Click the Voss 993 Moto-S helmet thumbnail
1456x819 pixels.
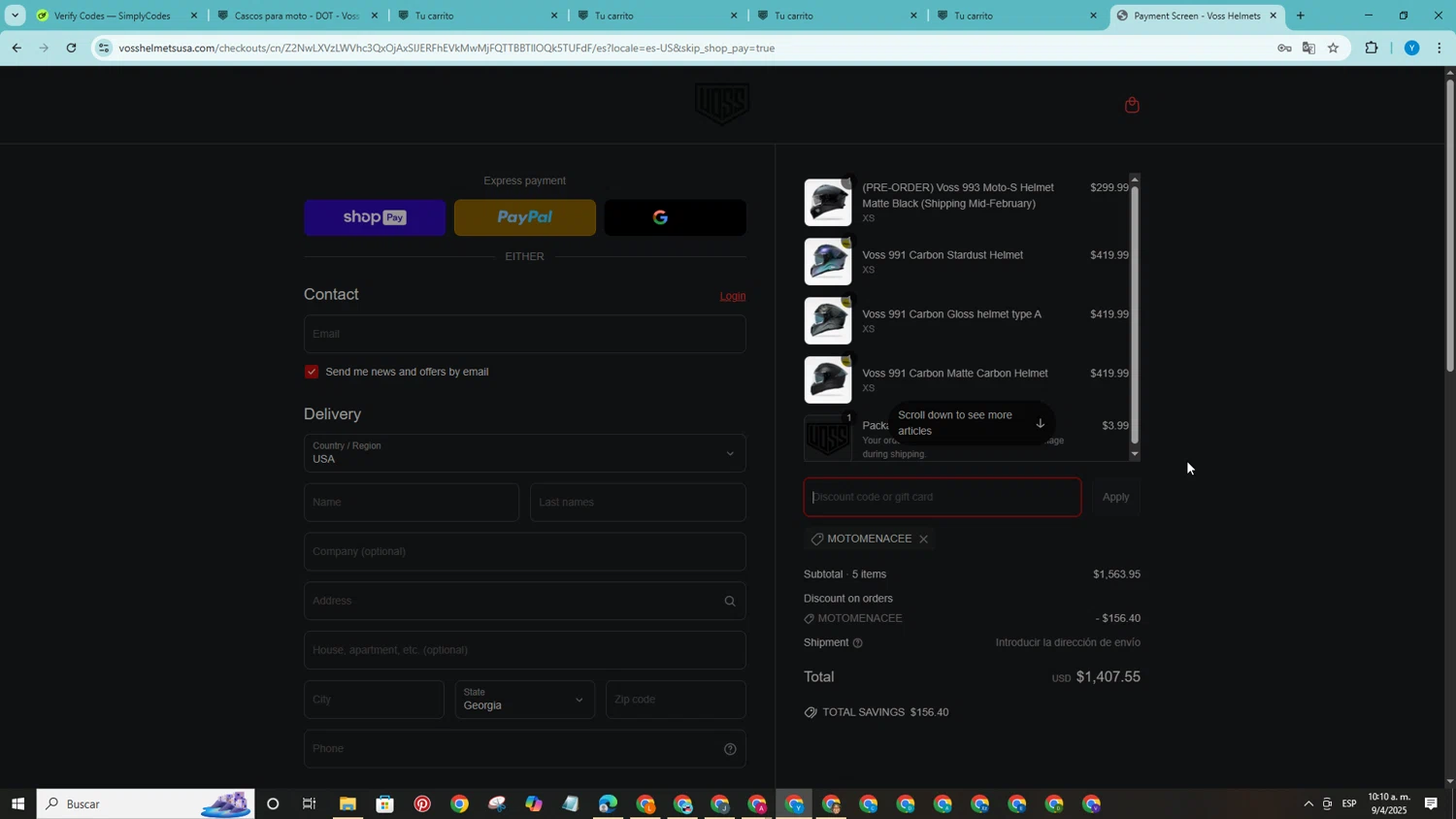[x=828, y=203]
